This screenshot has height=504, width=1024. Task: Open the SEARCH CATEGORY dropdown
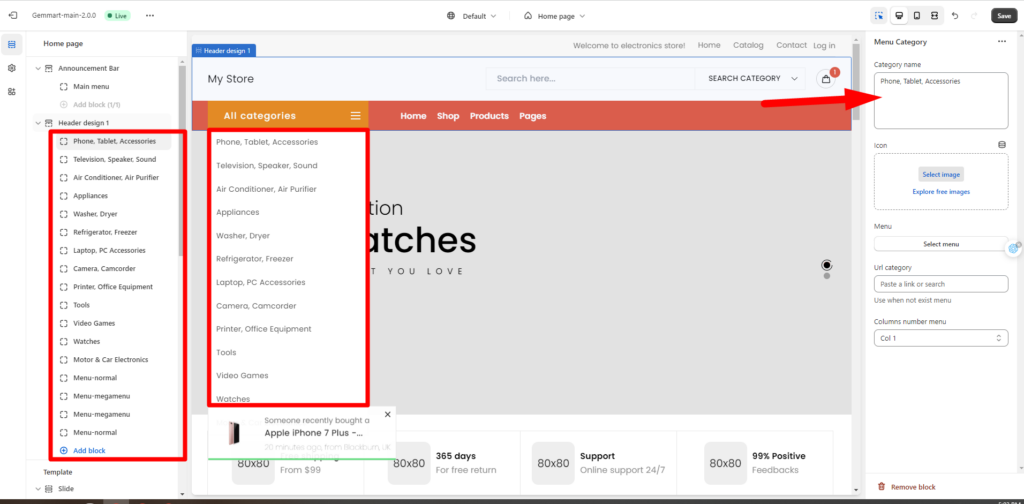point(752,78)
